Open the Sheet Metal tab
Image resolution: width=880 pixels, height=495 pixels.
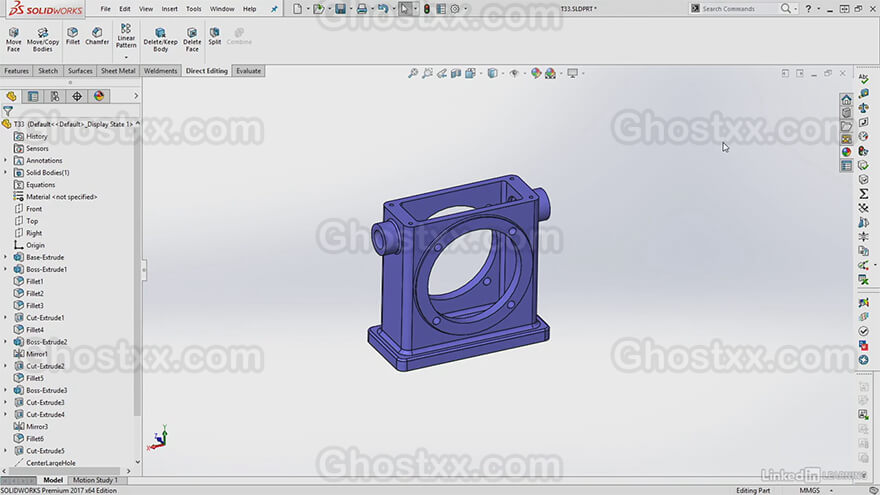coord(118,71)
